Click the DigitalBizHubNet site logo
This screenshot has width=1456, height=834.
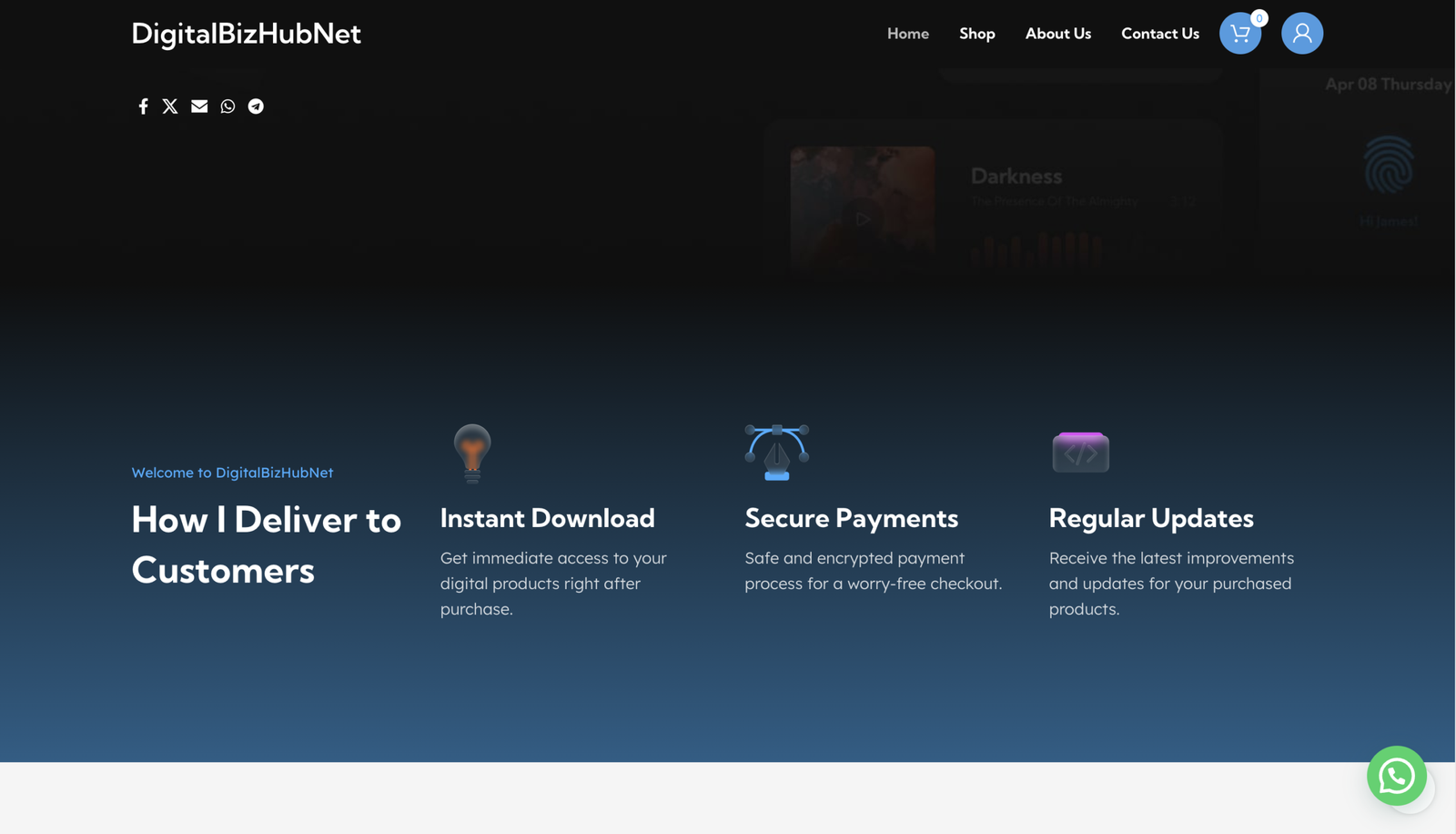coord(246,34)
